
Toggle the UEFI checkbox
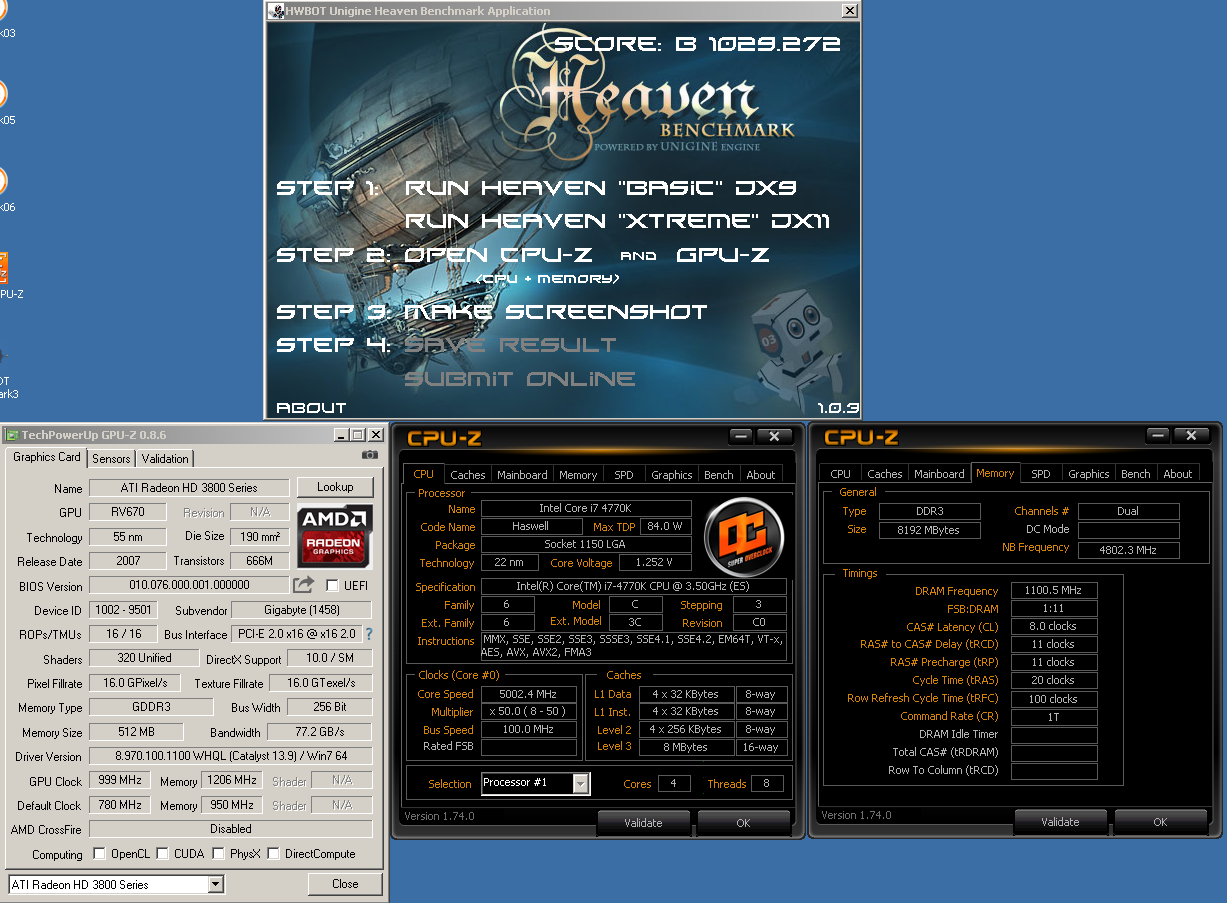tap(333, 585)
